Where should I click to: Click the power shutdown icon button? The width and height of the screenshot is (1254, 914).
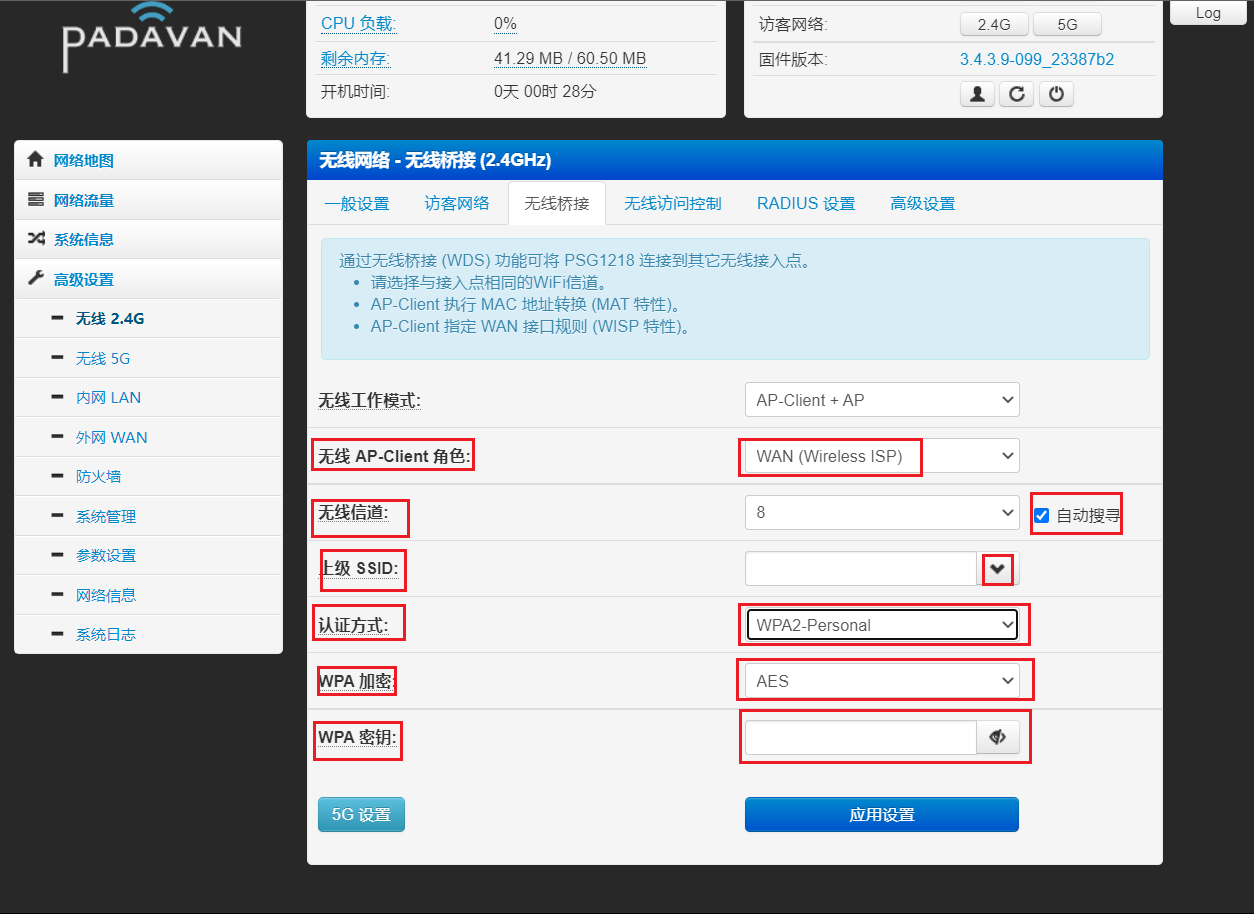(1056, 94)
